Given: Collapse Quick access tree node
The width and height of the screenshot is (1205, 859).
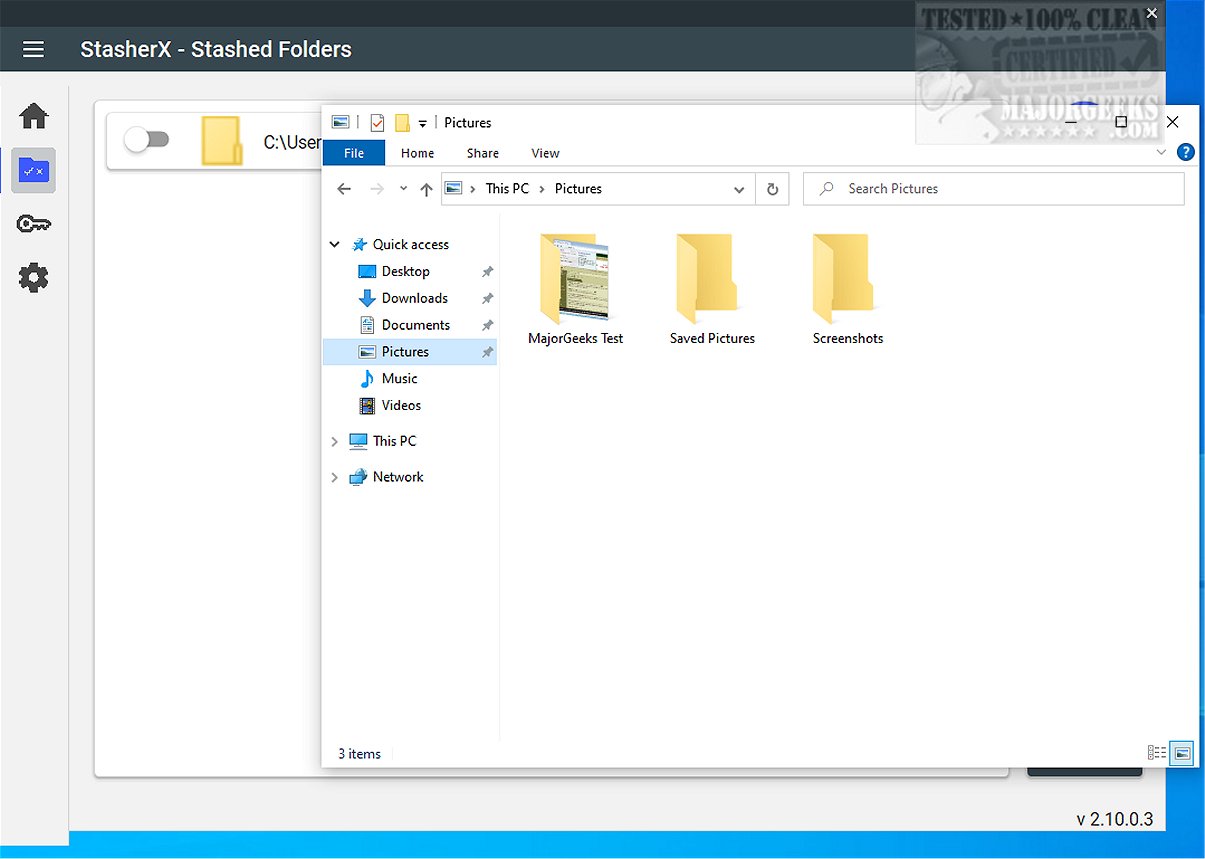Looking at the screenshot, I should pyautogui.click(x=334, y=244).
